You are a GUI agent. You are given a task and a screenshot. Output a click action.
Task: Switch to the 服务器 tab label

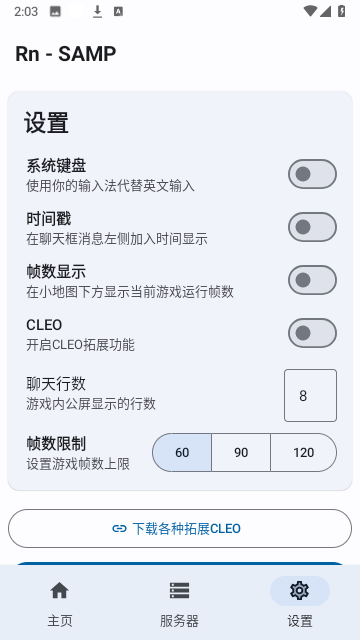(x=179, y=621)
